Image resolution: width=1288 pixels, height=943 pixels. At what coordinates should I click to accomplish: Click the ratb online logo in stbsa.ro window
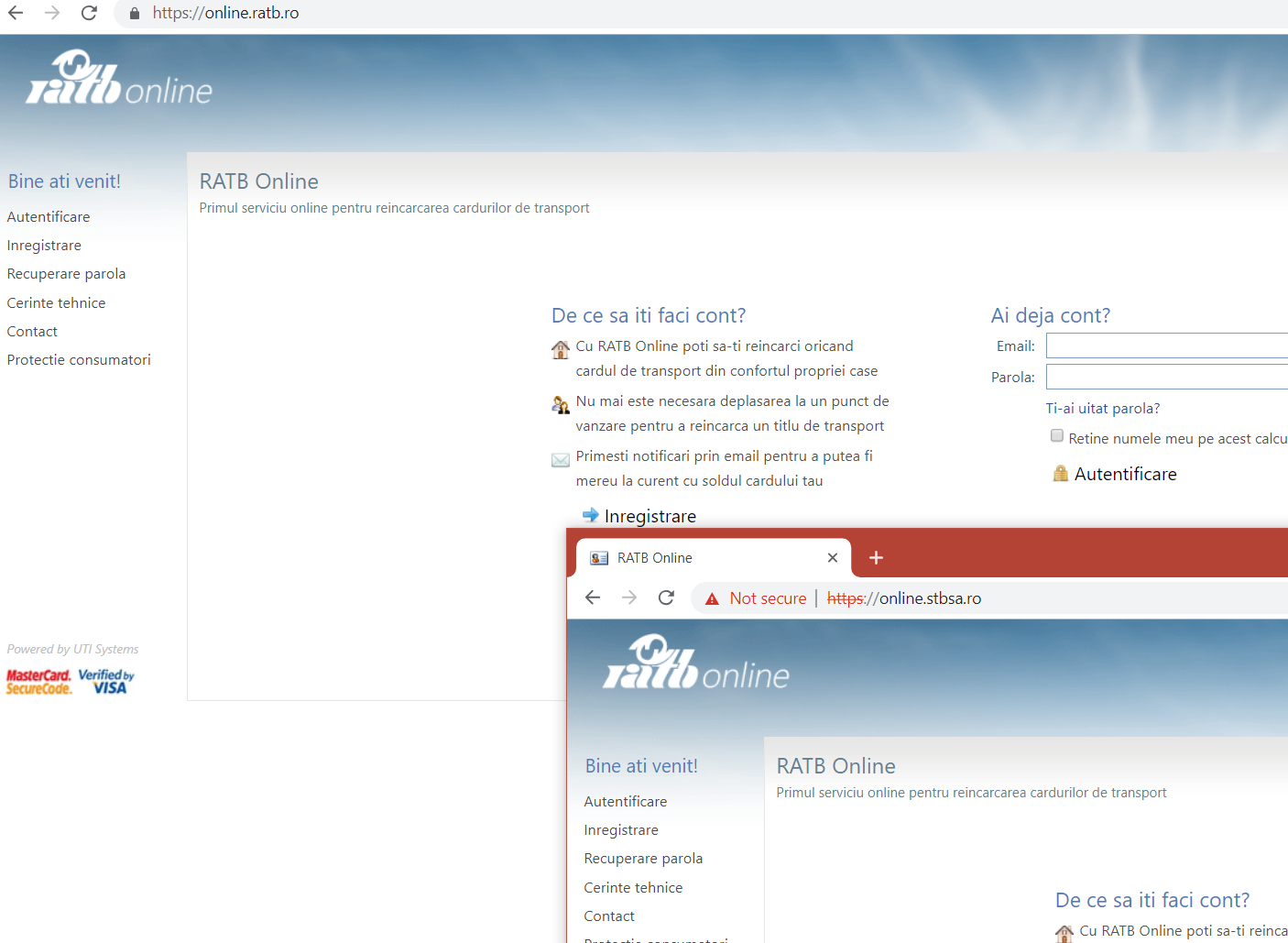[696, 663]
